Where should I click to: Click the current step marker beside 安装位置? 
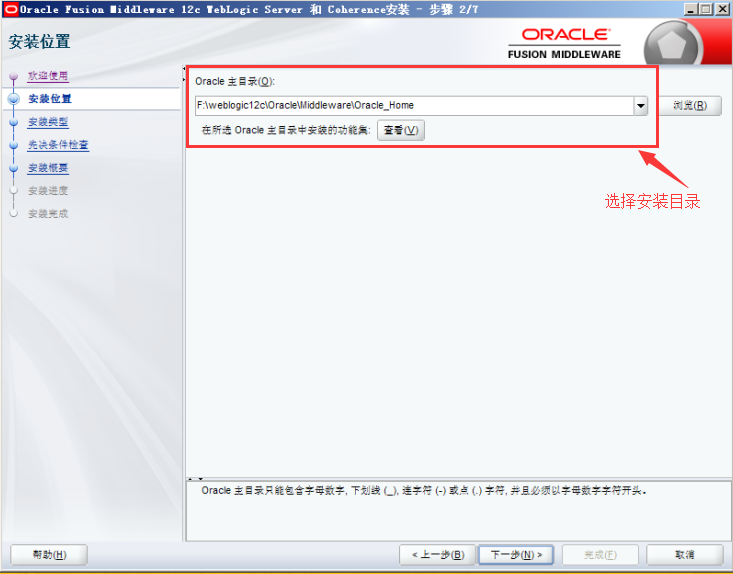point(13,99)
